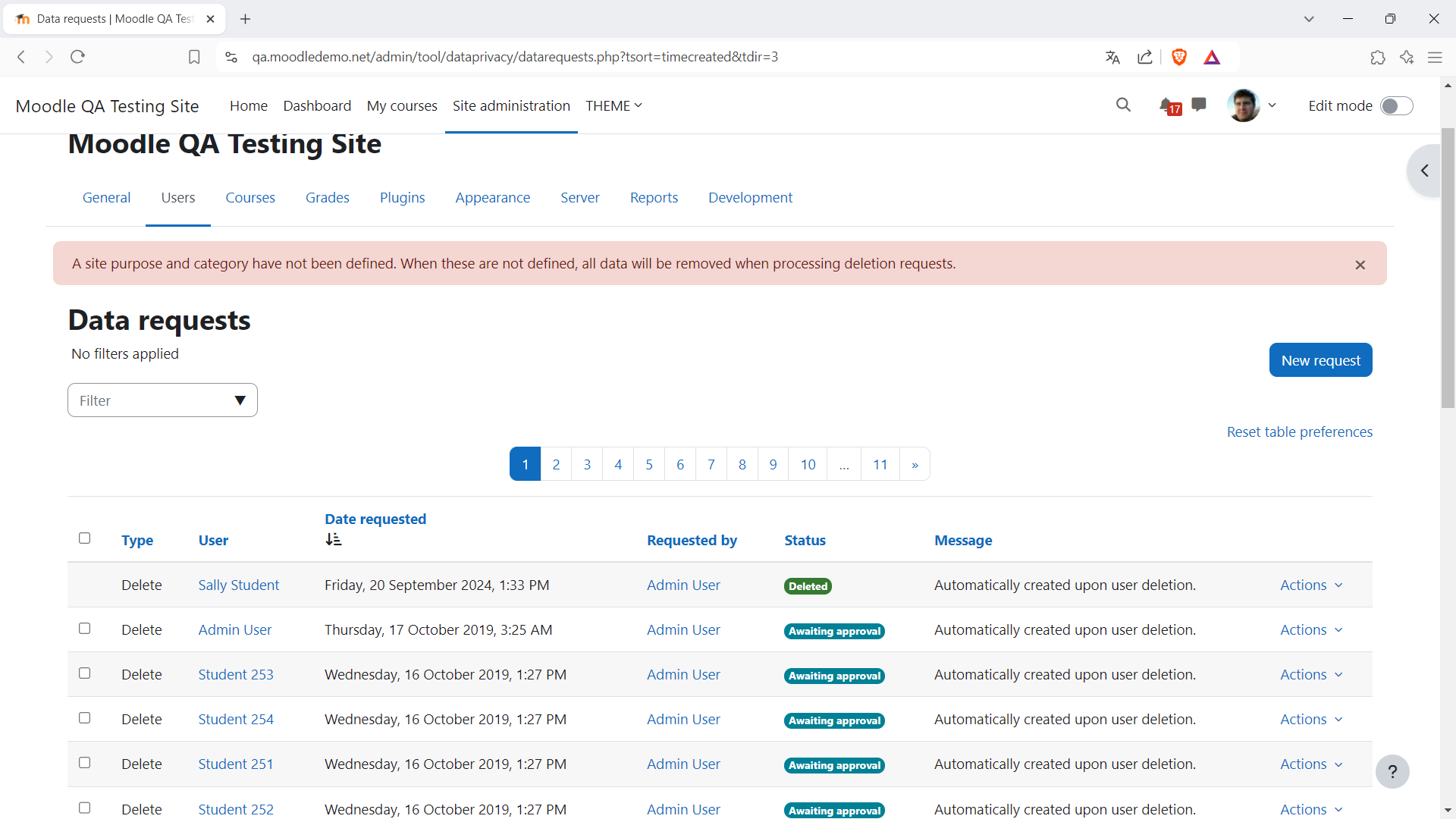
Task: Switch to the Courses admin tab
Action: 250,198
